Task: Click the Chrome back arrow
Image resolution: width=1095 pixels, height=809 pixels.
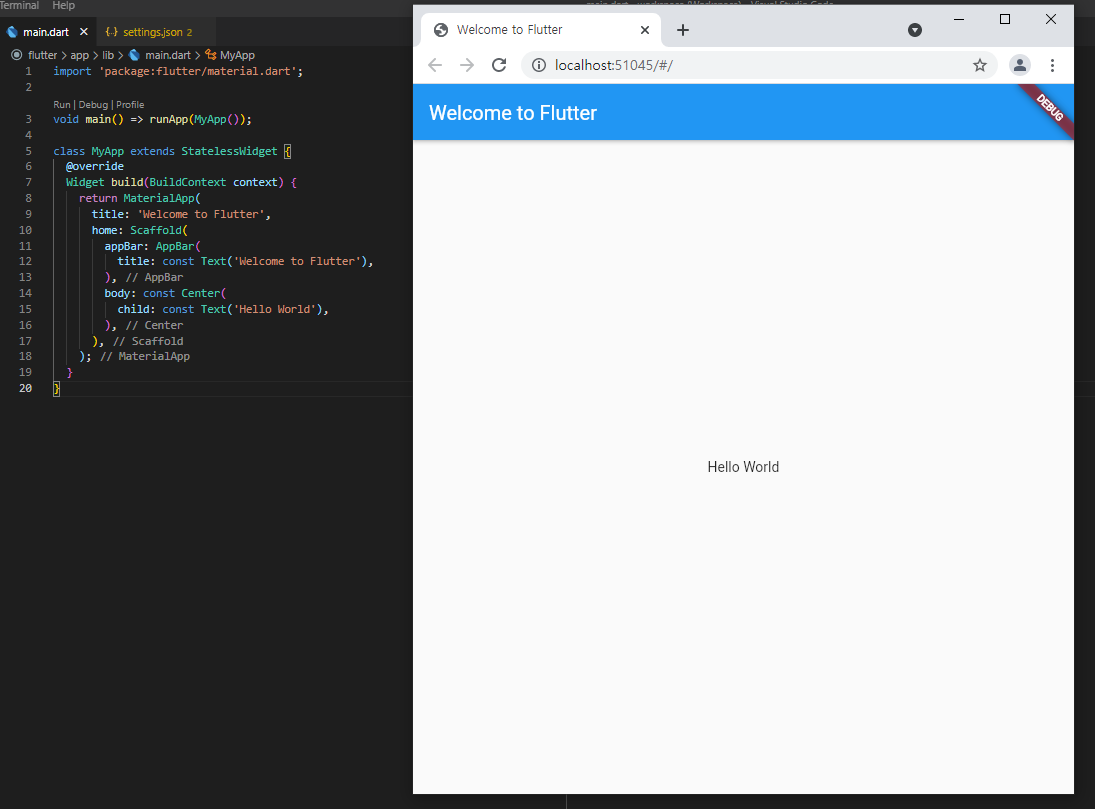Action: (435, 65)
